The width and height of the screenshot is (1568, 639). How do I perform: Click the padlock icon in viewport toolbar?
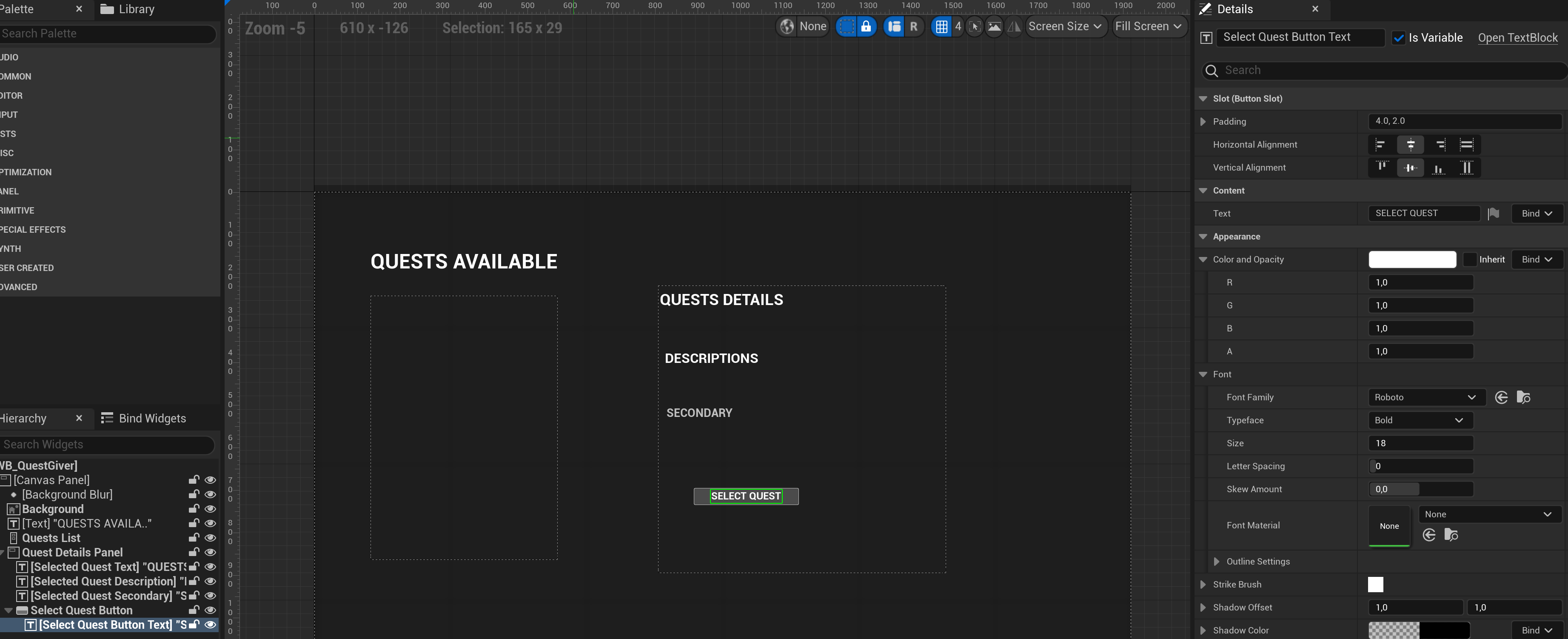click(x=866, y=27)
